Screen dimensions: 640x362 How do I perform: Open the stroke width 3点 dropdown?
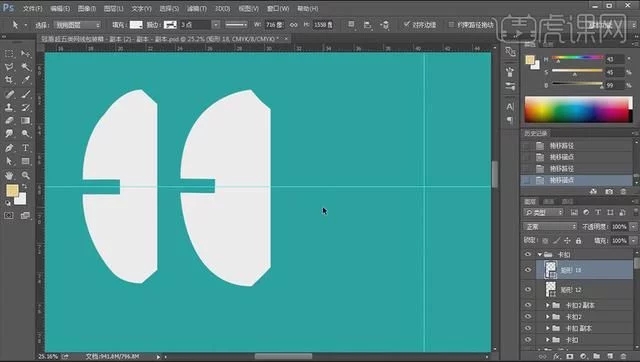[216, 25]
